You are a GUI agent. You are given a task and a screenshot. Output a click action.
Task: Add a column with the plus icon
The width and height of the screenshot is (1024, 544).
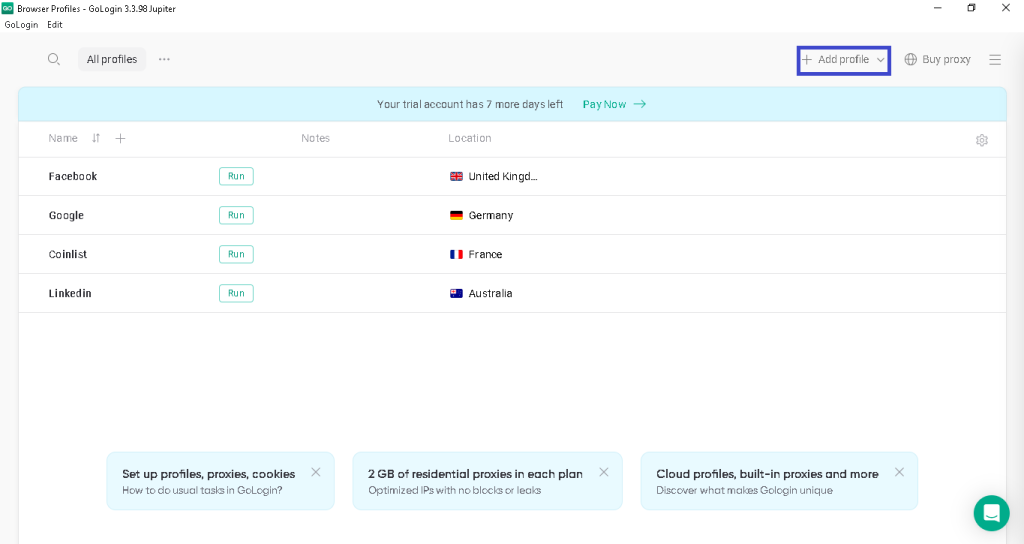pyautogui.click(x=120, y=138)
